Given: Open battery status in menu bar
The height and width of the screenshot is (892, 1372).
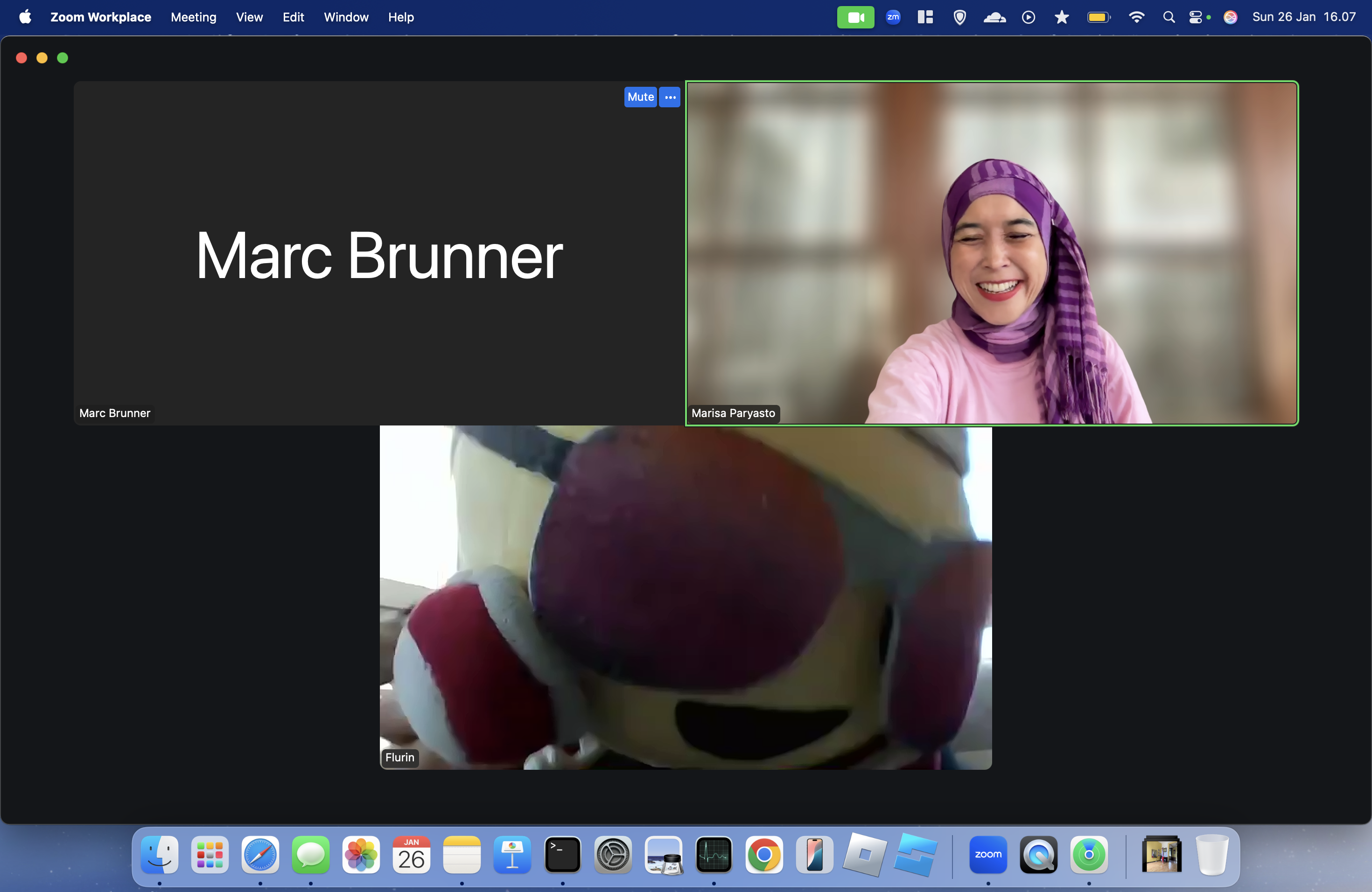Looking at the screenshot, I should click(x=1099, y=17).
